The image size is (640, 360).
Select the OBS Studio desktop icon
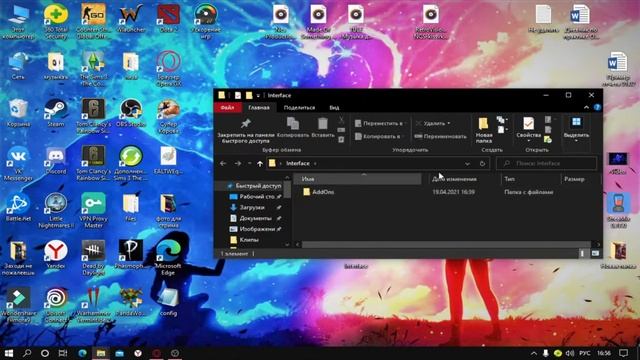[131, 113]
